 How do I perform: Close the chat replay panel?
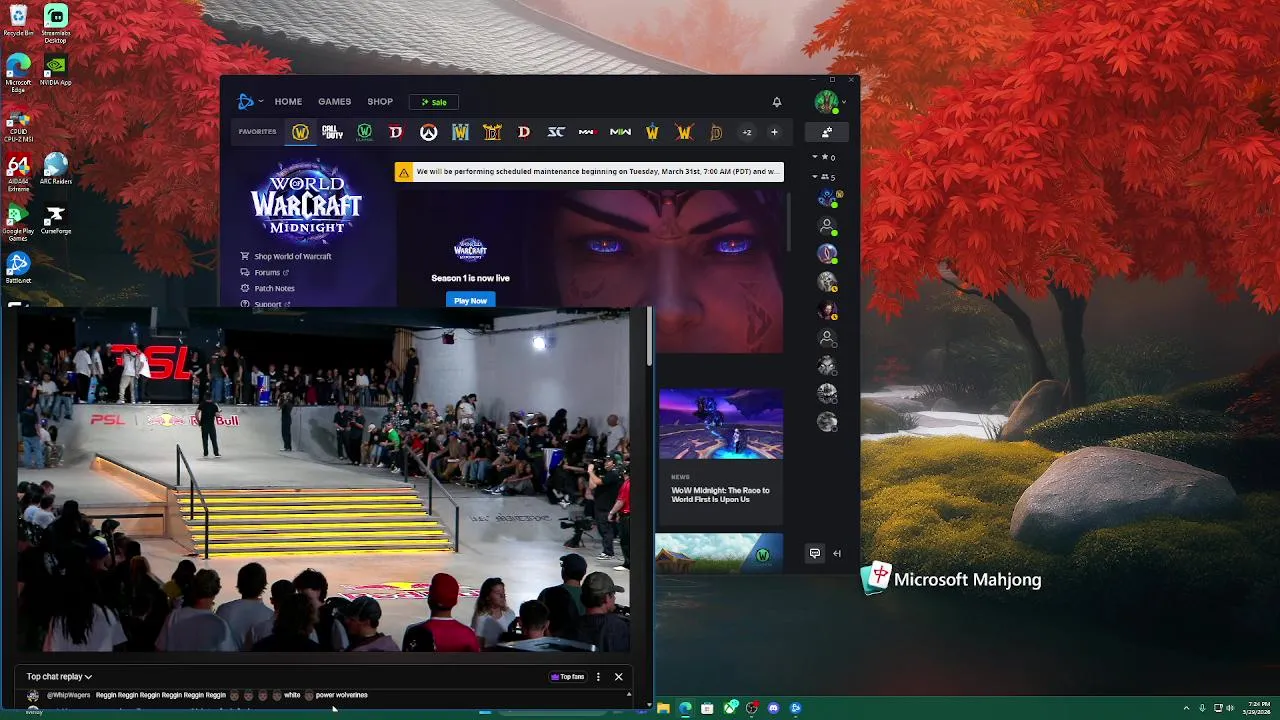(618, 677)
